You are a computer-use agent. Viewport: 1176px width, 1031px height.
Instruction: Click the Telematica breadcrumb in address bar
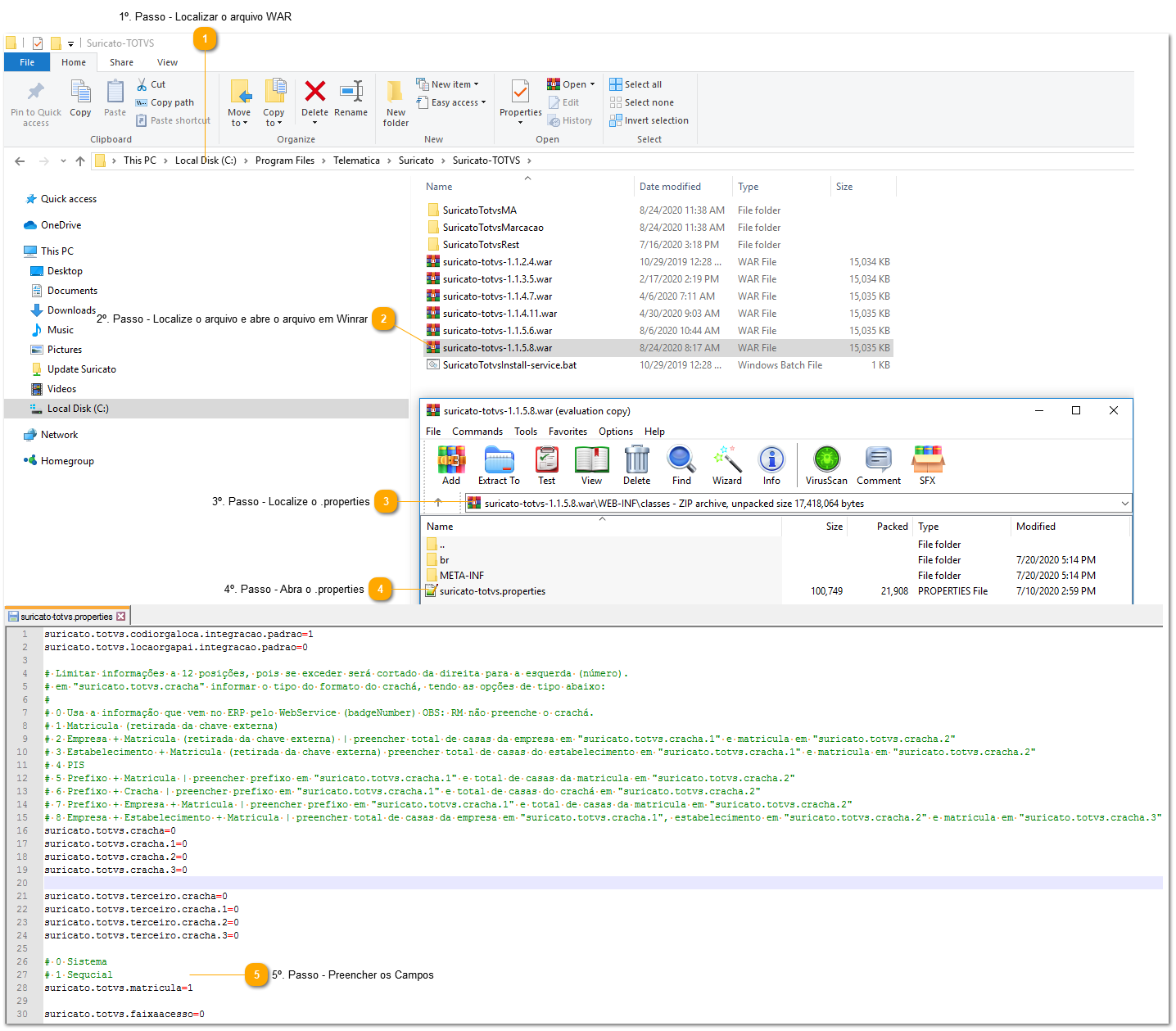point(356,161)
